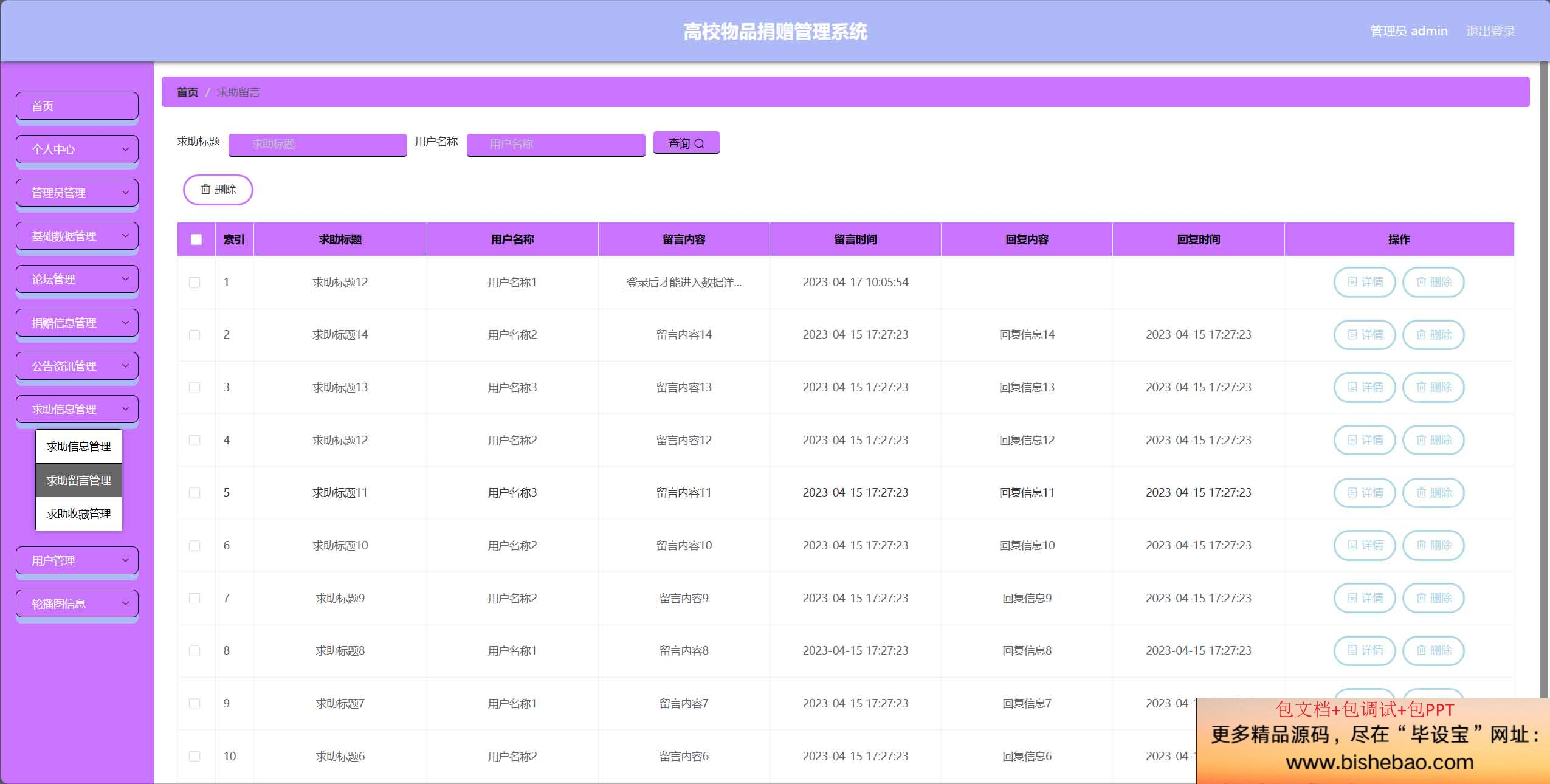The image size is (1550, 784).
Task: Delete row with index 1
Action: pos(1433,282)
